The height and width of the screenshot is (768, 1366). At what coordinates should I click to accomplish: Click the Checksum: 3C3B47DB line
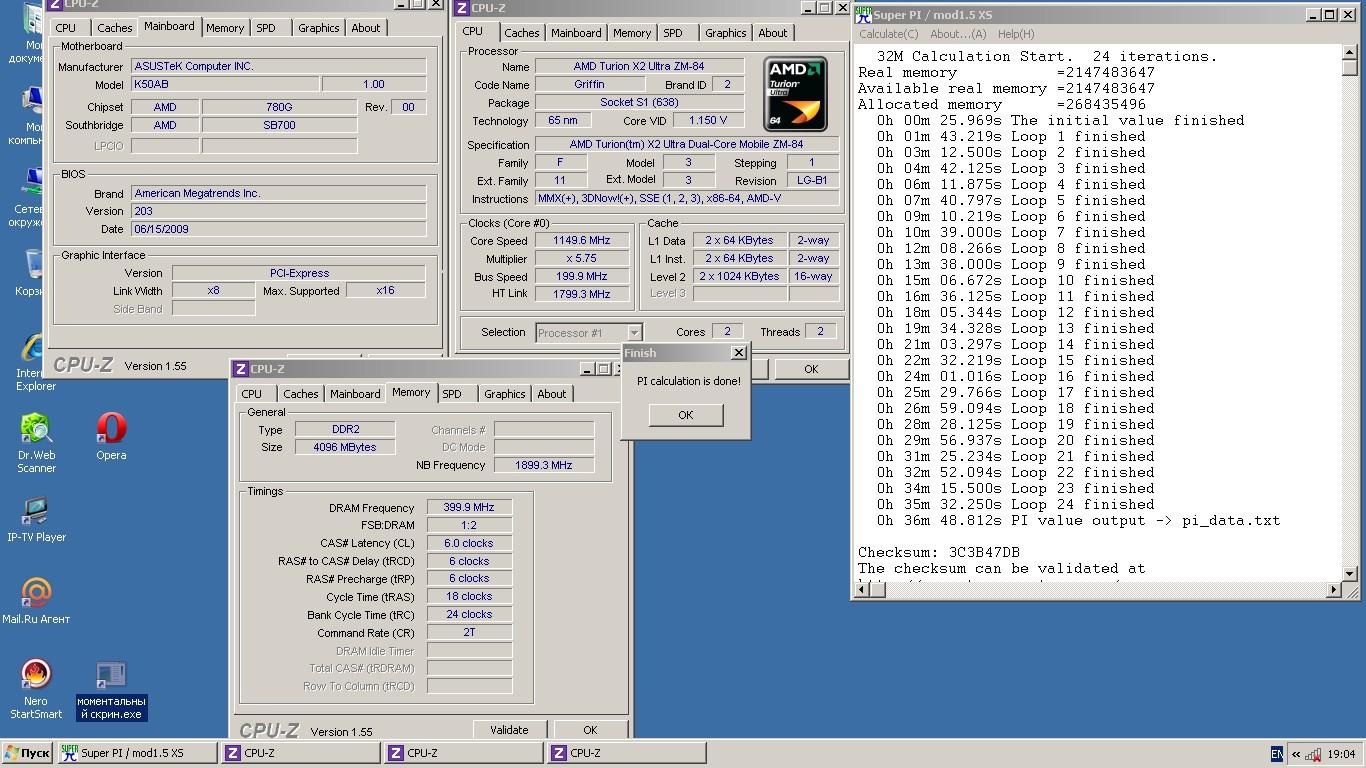point(939,552)
